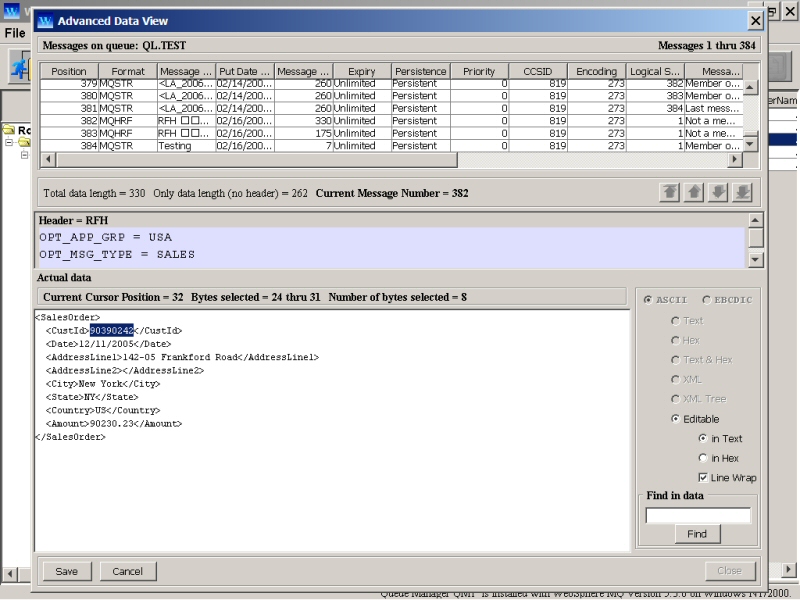Viewport: 800px width, 600px height.
Task: Select message row at position 383
Action: click(391, 133)
